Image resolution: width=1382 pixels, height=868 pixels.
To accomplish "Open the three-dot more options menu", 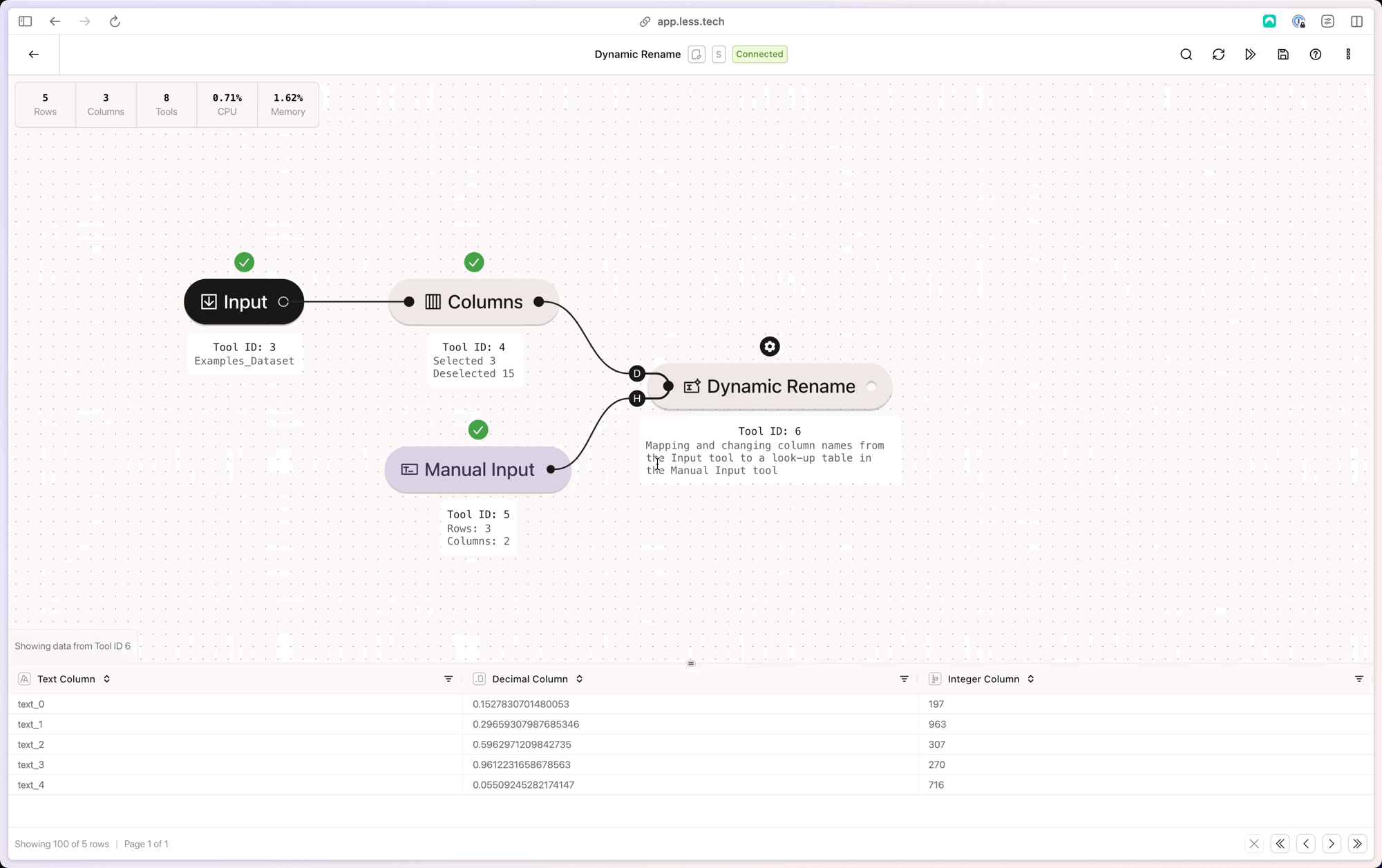I will click(x=1348, y=55).
